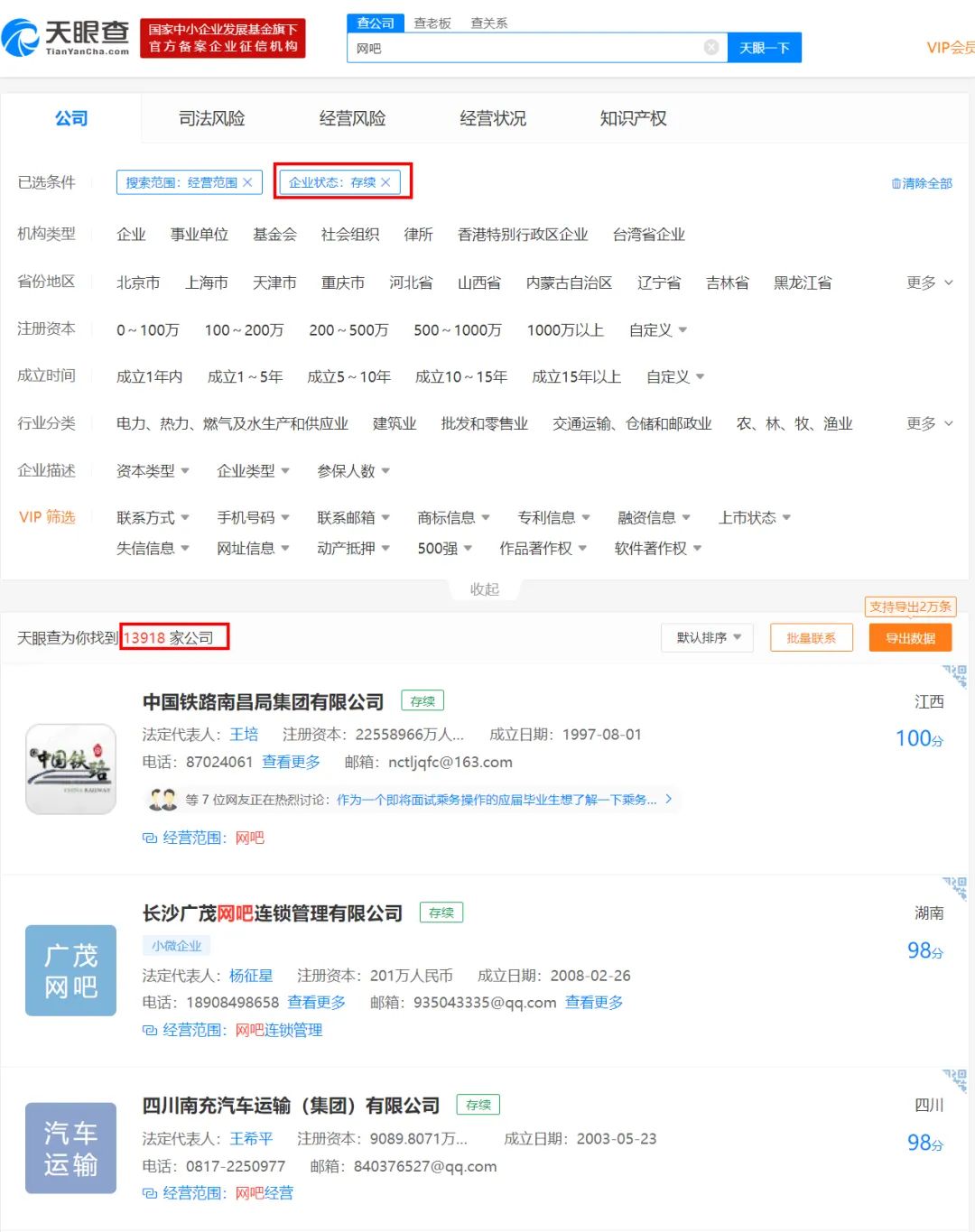Clear the search box using the × icon
The image size is (975, 1232).
(710, 48)
